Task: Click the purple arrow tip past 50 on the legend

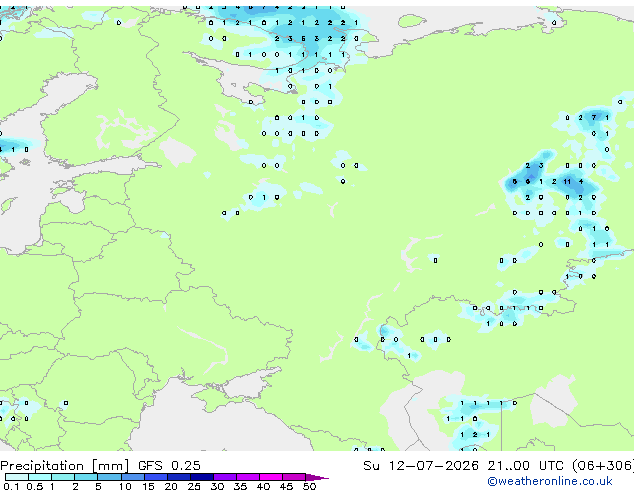Action: point(317,477)
